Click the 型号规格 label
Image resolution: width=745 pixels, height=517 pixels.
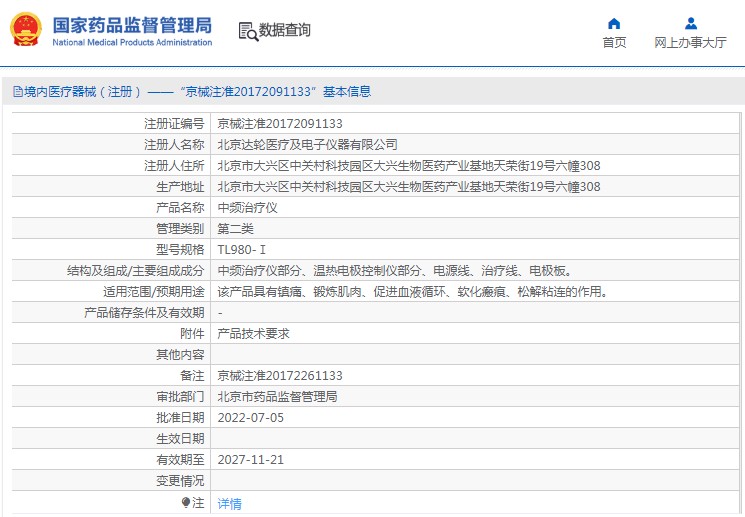coord(180,249)
